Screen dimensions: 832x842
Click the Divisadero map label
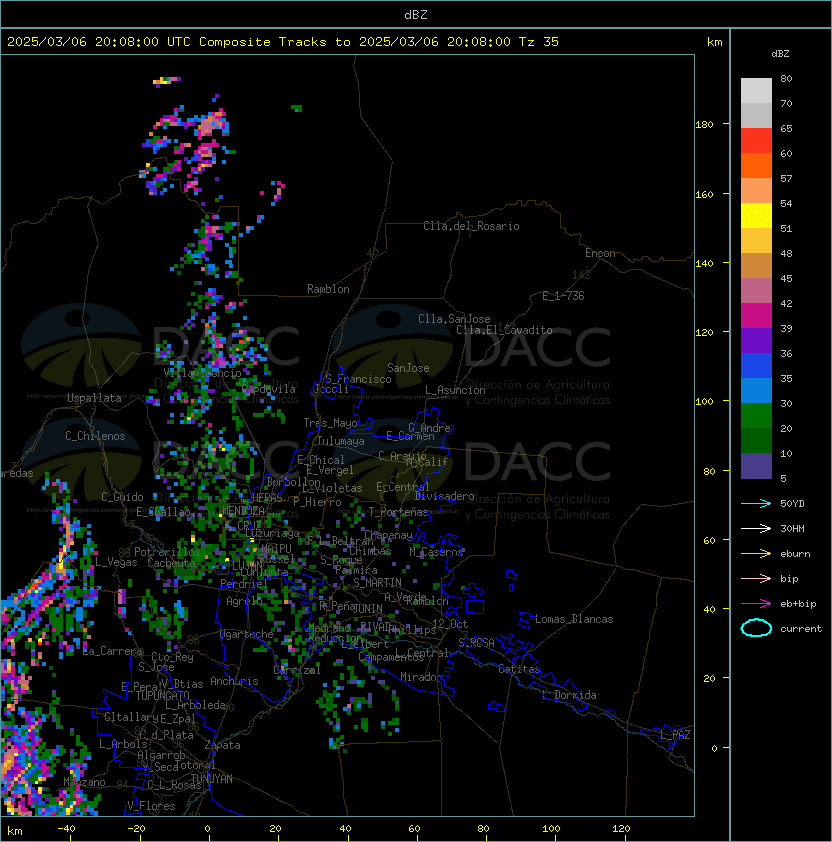pos(445,496)
